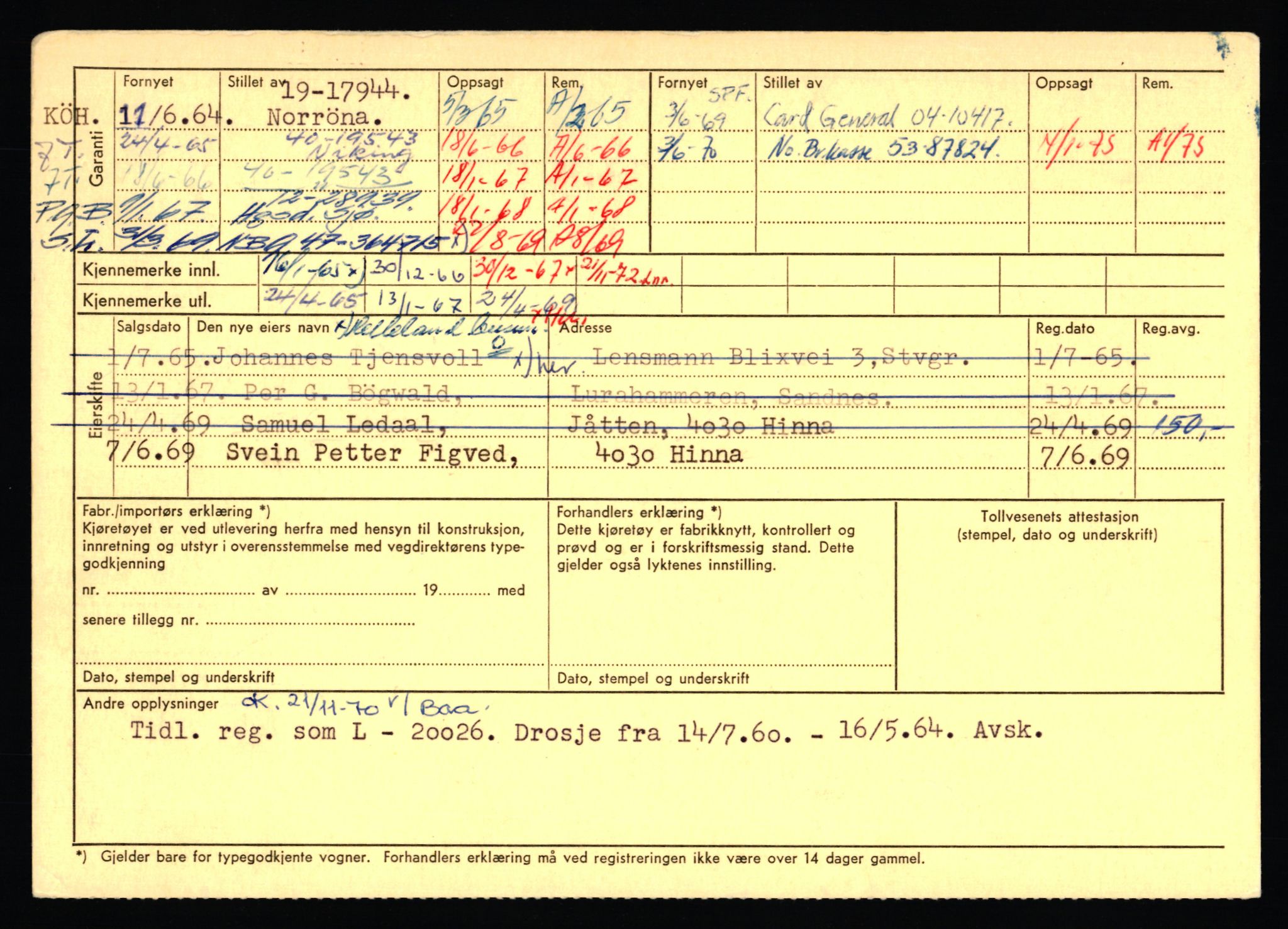Click the Tollvesenets attestasjon heading

tap(1060, 517)
